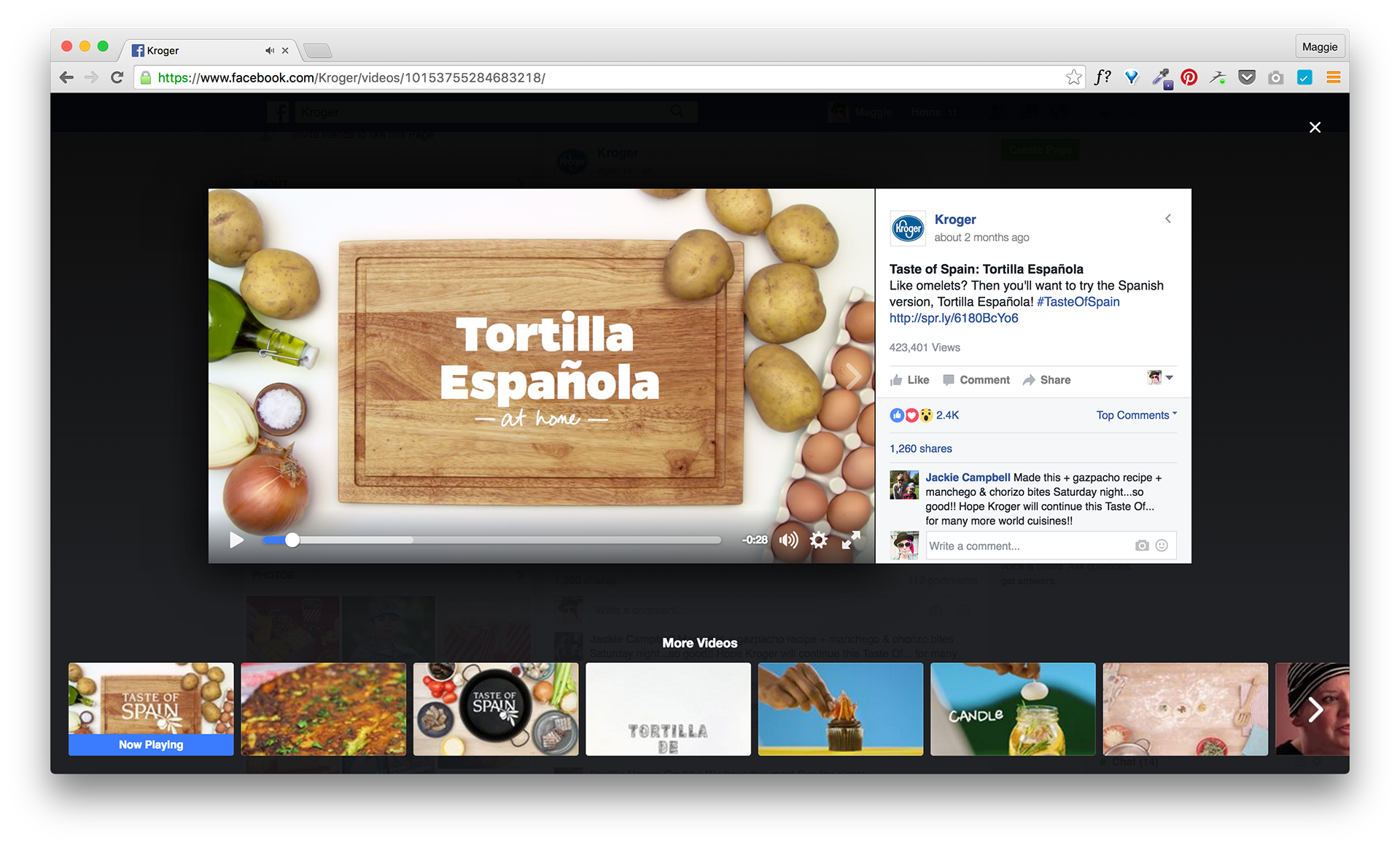Image resolution: width=1400 pixels, height=846 pixels.
Task: Open the f? font finder extension
Action: [1103, 77]
